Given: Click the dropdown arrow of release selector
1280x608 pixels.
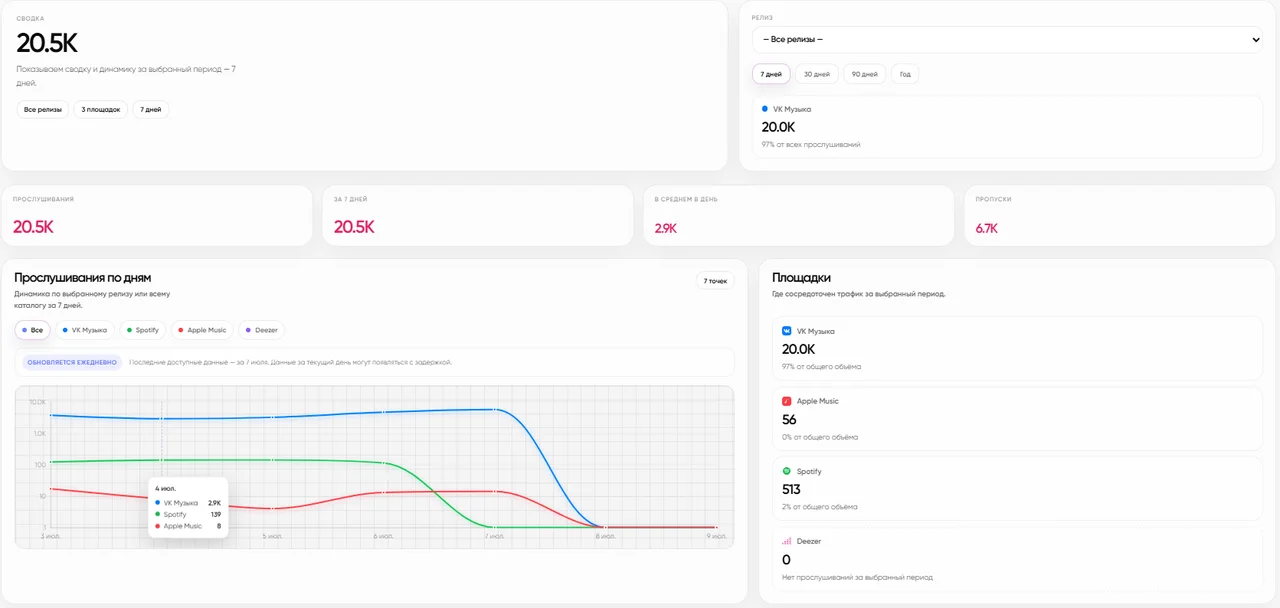Looking at the screenshot, I should 1255,40.
